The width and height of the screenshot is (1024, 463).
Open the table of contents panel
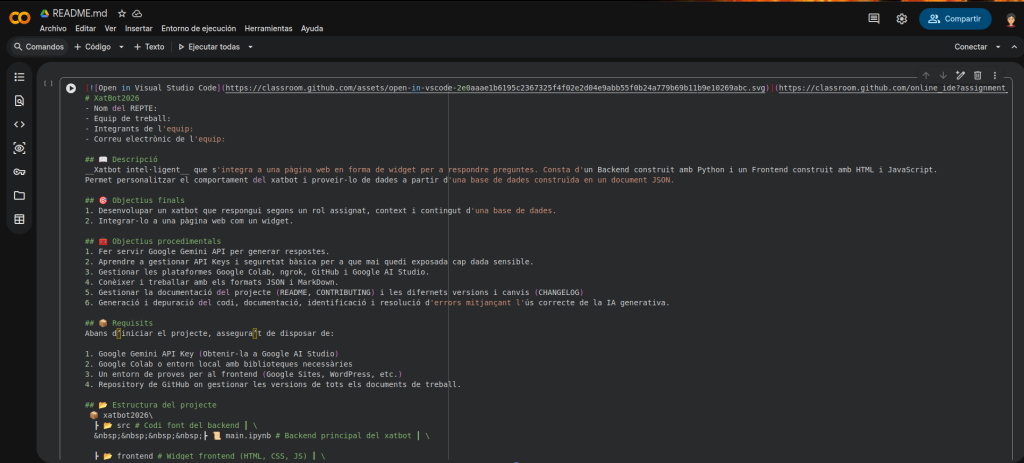click(19, 77)
